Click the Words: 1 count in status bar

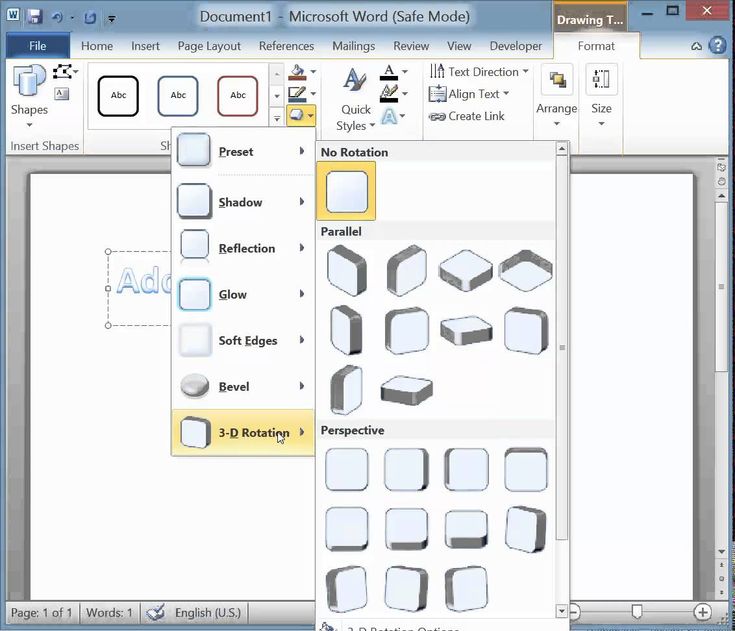tap(109, 613)
